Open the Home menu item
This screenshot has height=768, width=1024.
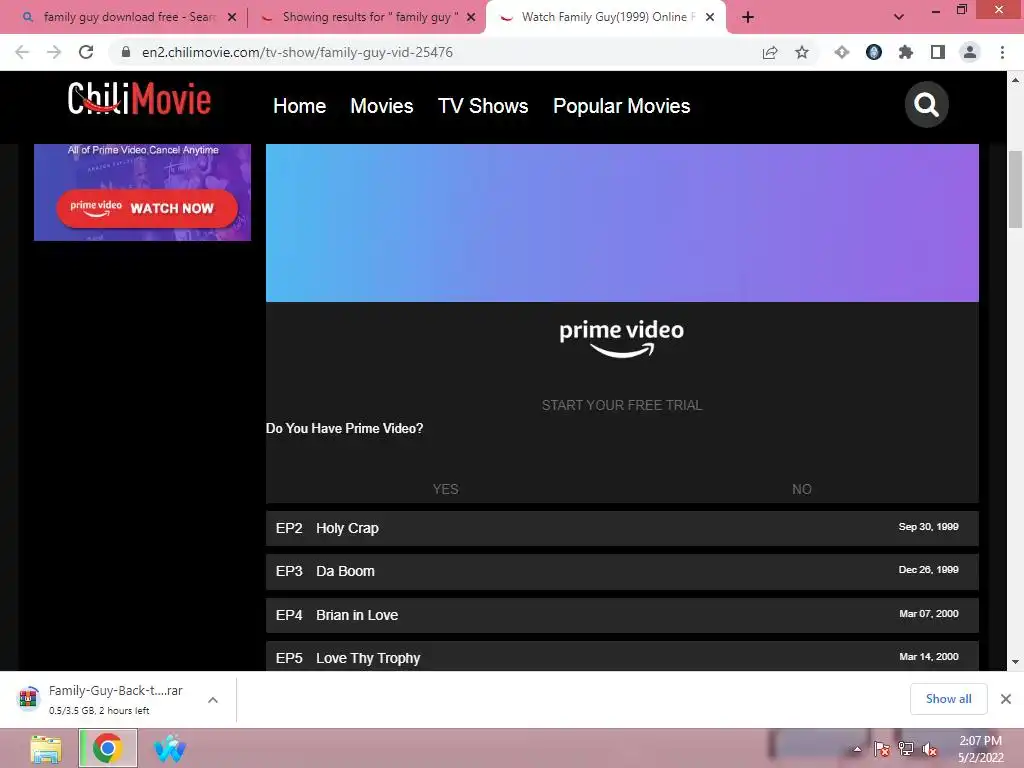(x=299, y=106)
